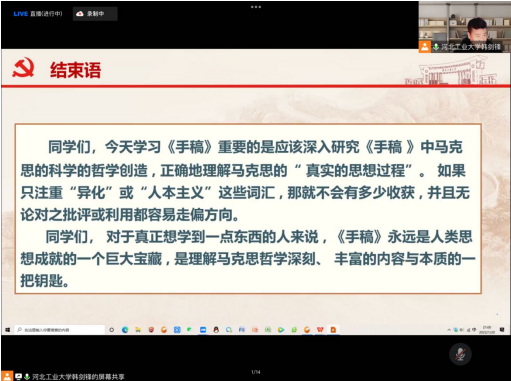Click the orange swirl icon beside the red shield
The width and height of the screenshot is (511, 381).
(164, 330)
